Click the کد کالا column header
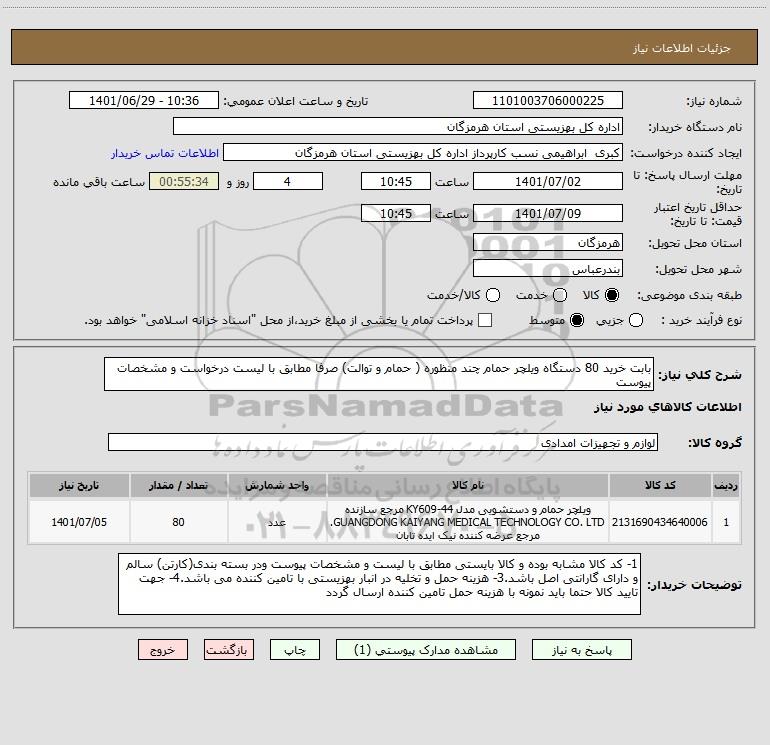Image resolution: width=770 pixels, height=745 pixels. pyautogui.click(x=660, y=485)
